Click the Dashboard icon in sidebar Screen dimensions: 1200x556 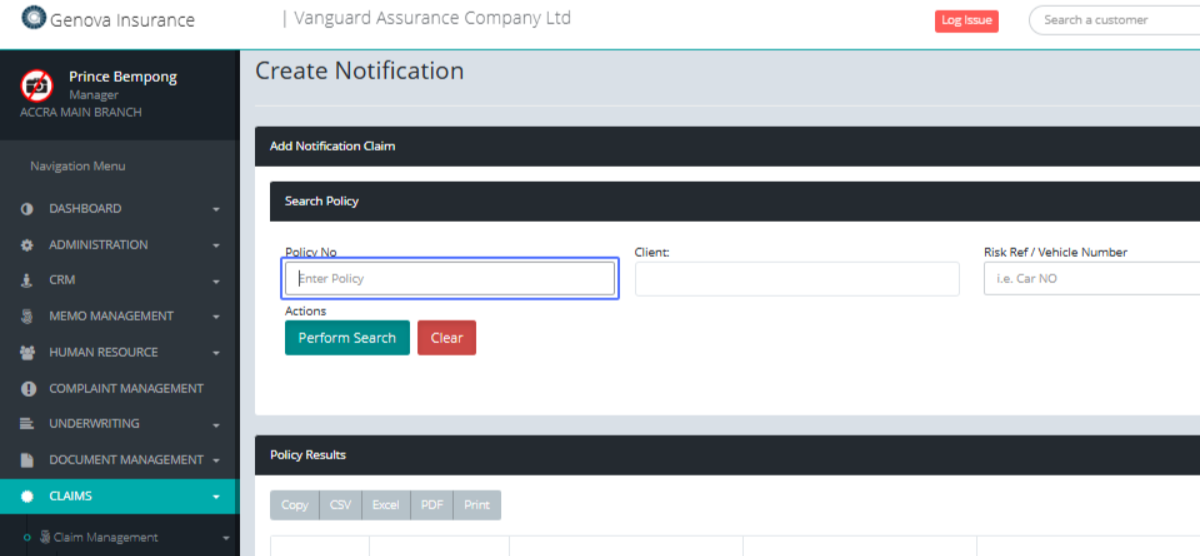point(27,209)
